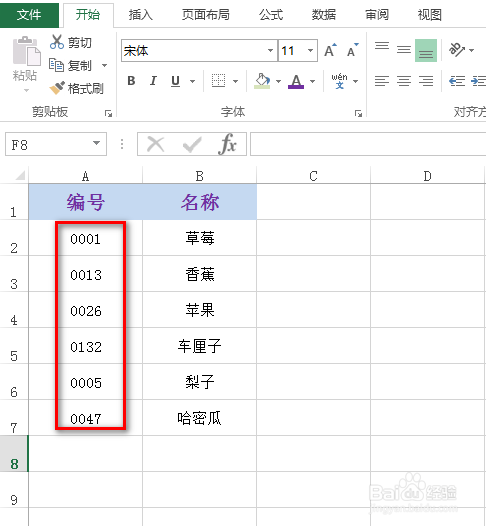Click the 剪切 button label
The width and height of the screenshot is (486, 526).
80,43
